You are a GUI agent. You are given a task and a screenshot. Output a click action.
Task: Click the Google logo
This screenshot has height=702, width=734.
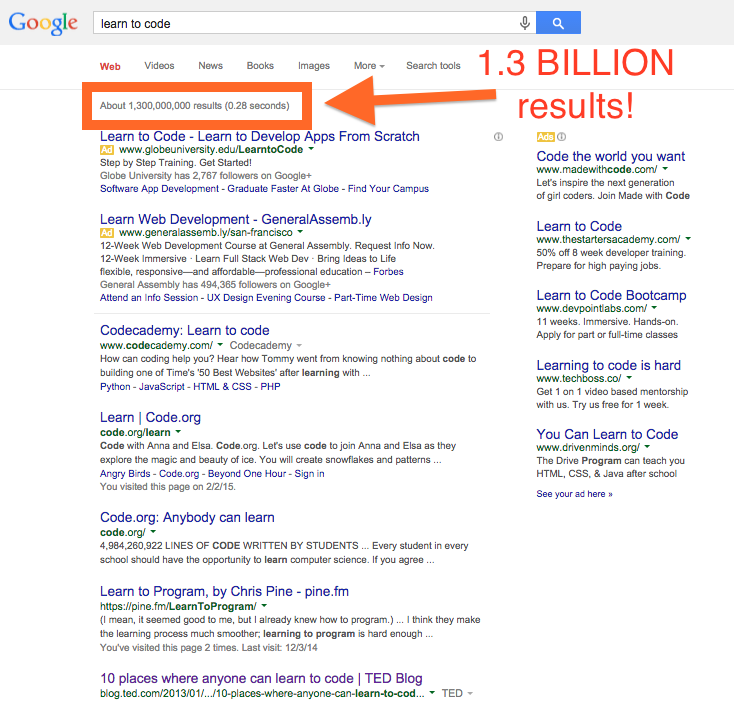coord(43,23)
